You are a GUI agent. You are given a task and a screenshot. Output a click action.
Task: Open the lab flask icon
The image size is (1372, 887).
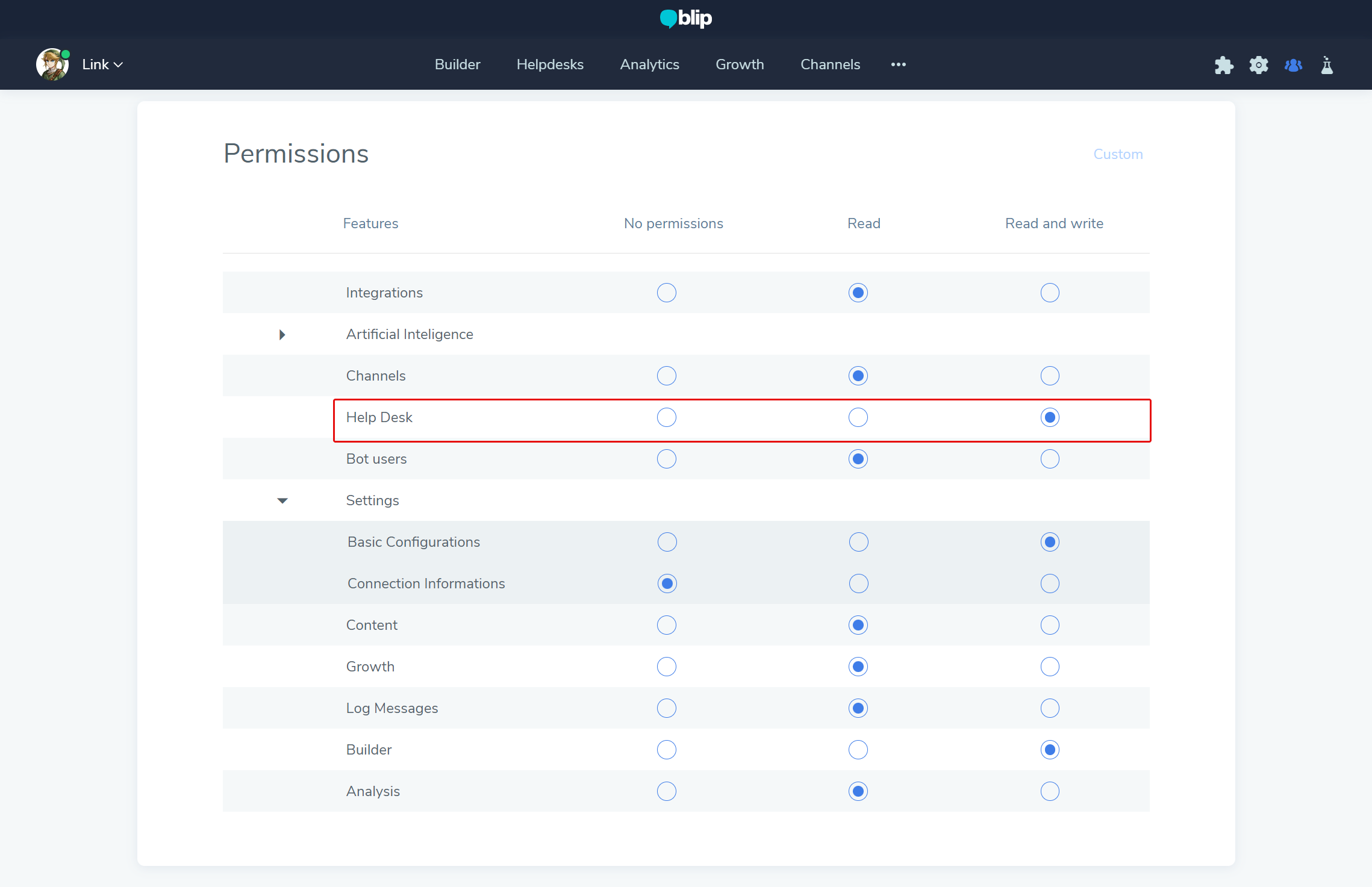pos(1327,65)
